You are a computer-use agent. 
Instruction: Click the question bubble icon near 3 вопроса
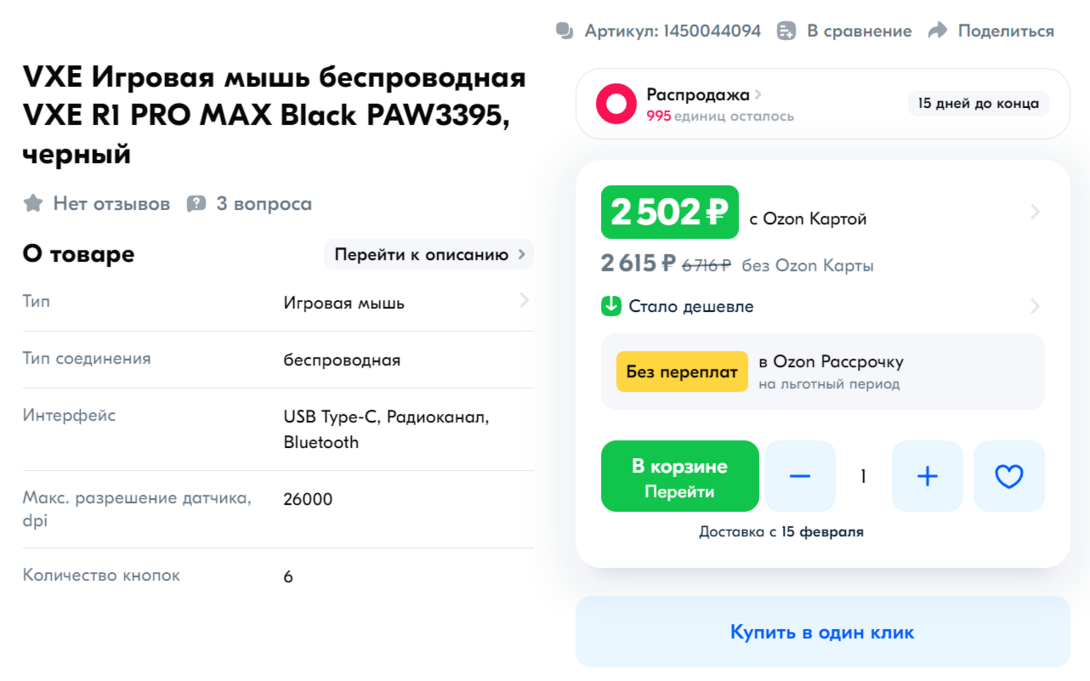pyautogui.click(x=197, y=204)
